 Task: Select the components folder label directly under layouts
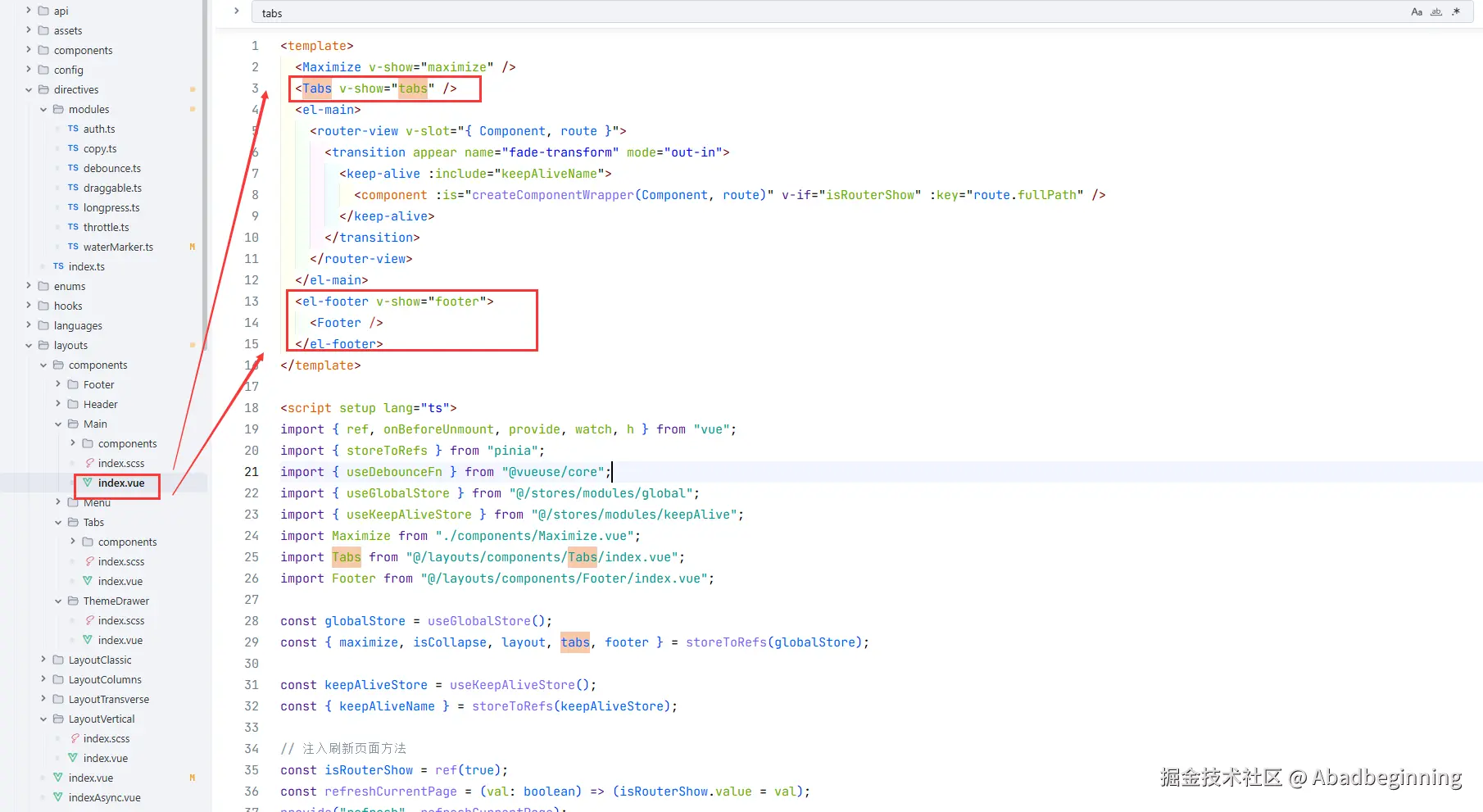(x=98, y=365)
